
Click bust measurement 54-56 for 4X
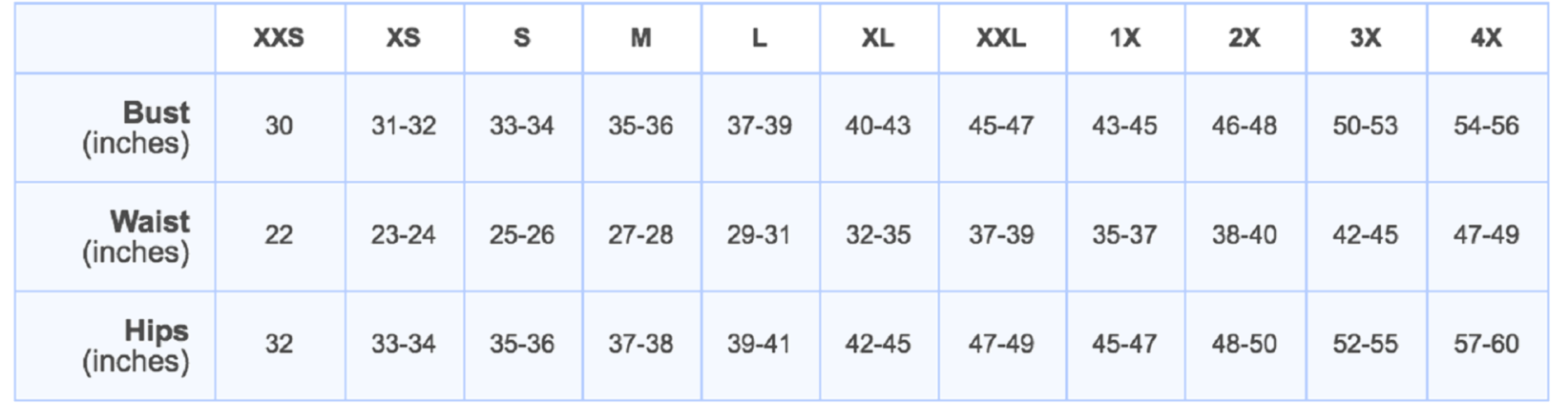pos(1486,126)
